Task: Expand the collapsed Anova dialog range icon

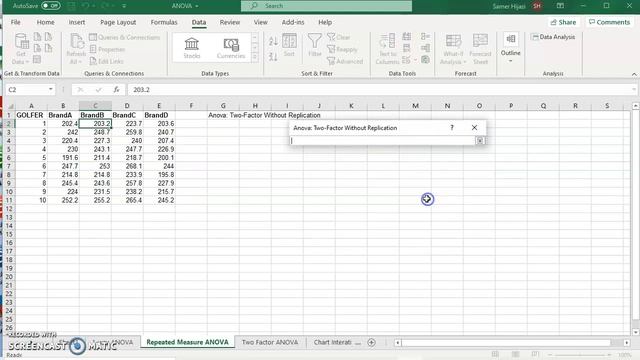Action: pyautogui.click(x=480, y=141)
